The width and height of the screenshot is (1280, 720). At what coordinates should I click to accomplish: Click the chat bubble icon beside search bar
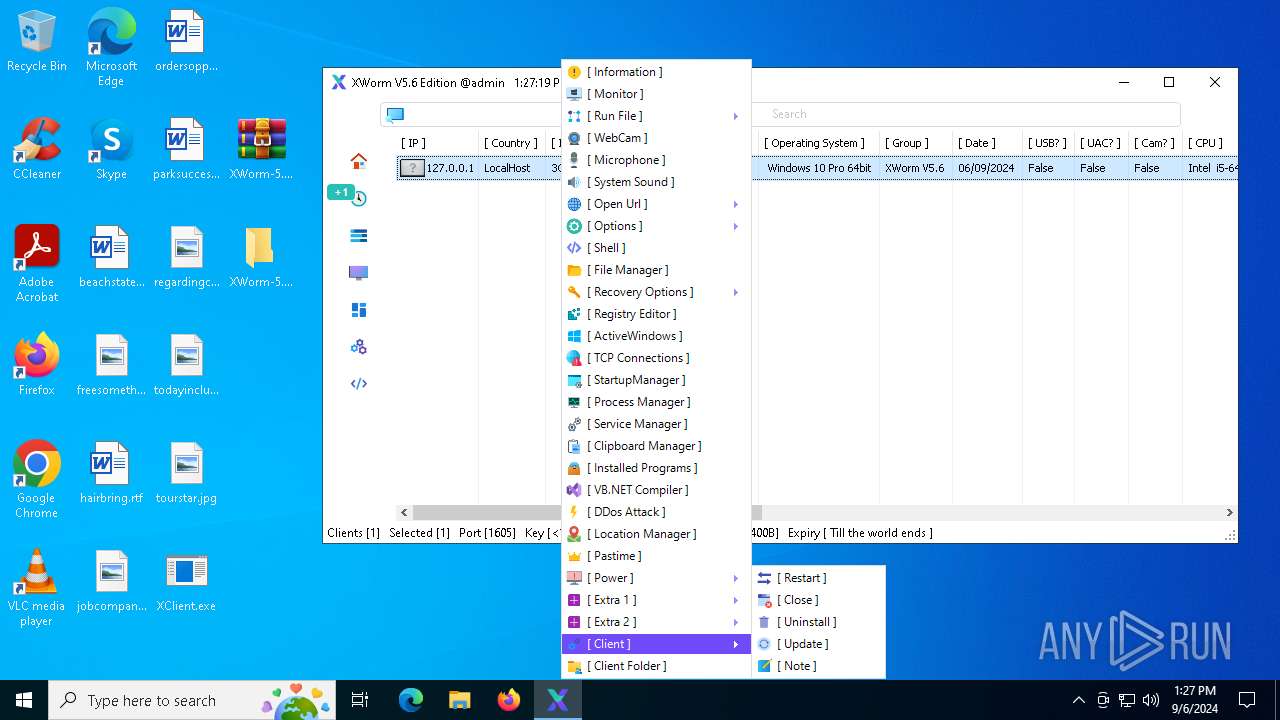coord(395,115)
